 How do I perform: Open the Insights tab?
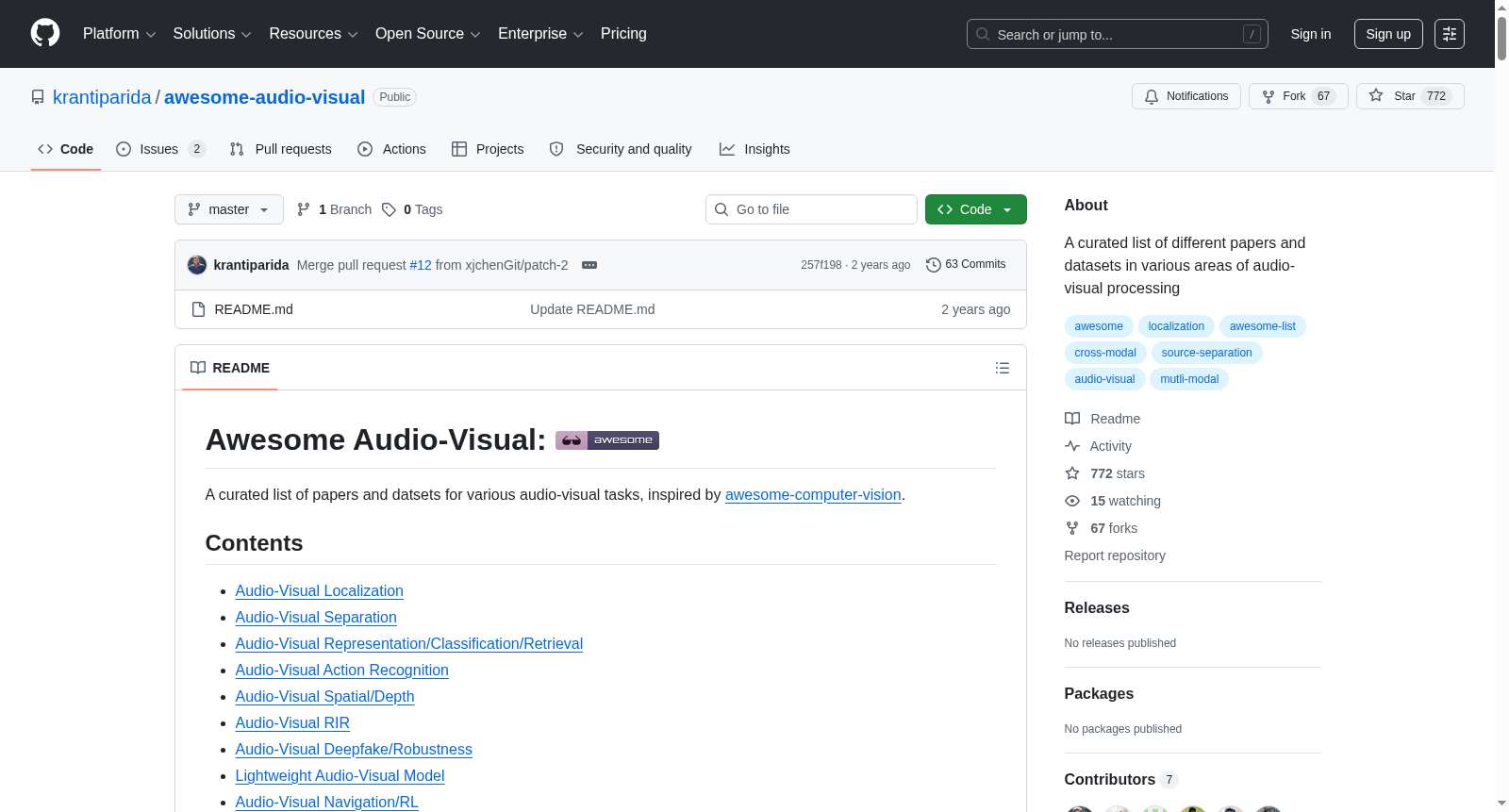(x=754, y=149)
